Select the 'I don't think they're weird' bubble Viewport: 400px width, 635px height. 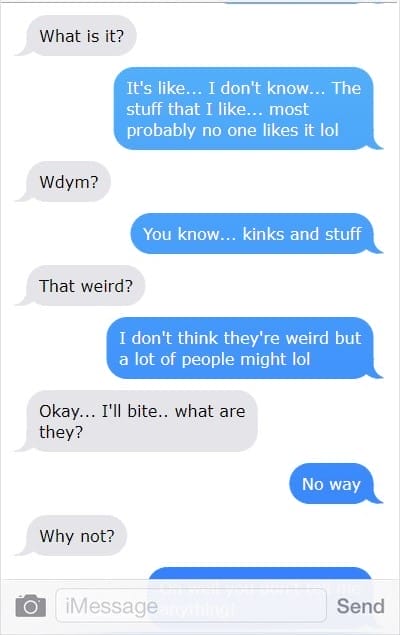click(244, 348)
